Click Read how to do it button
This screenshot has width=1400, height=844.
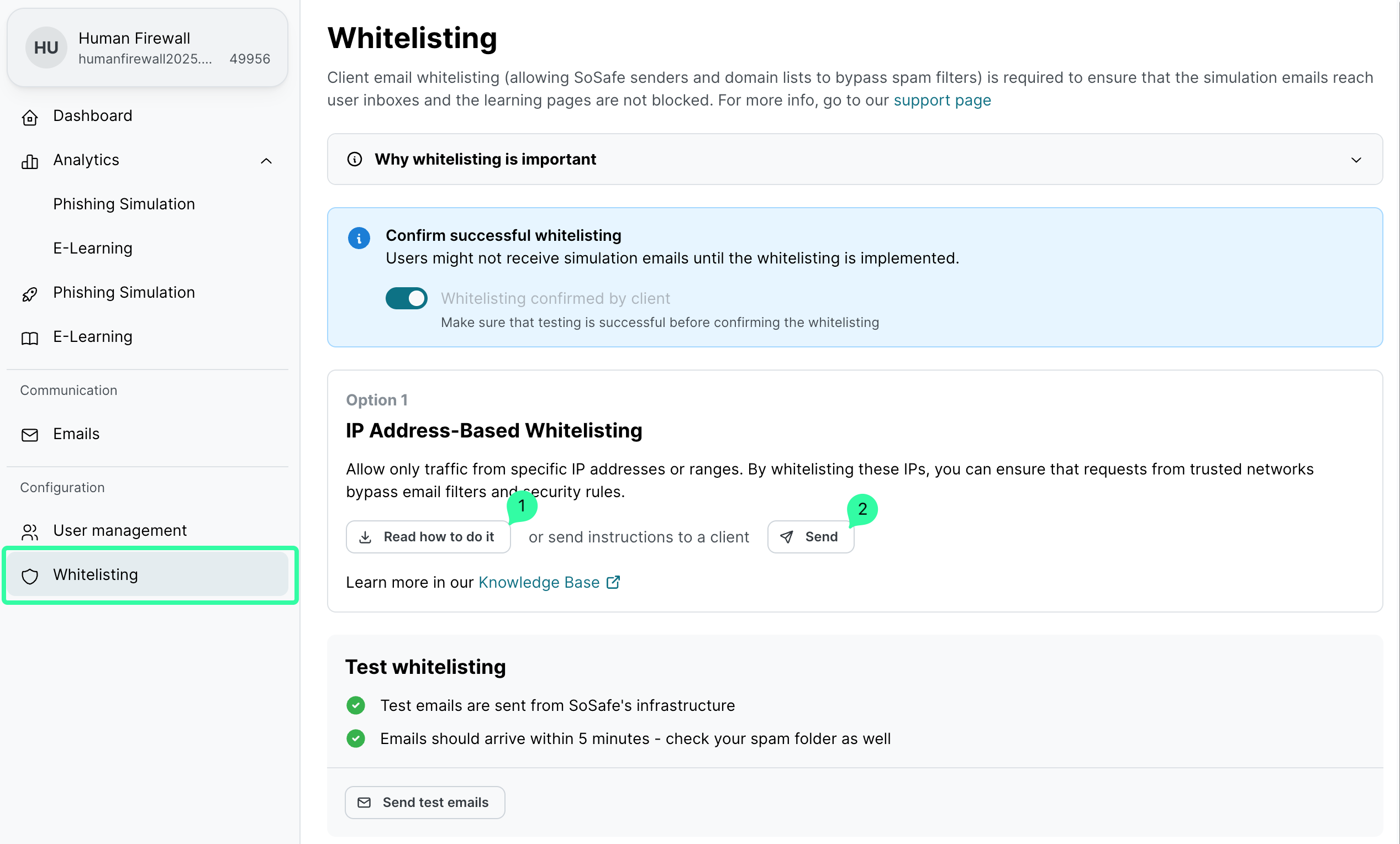click(428, 537)
